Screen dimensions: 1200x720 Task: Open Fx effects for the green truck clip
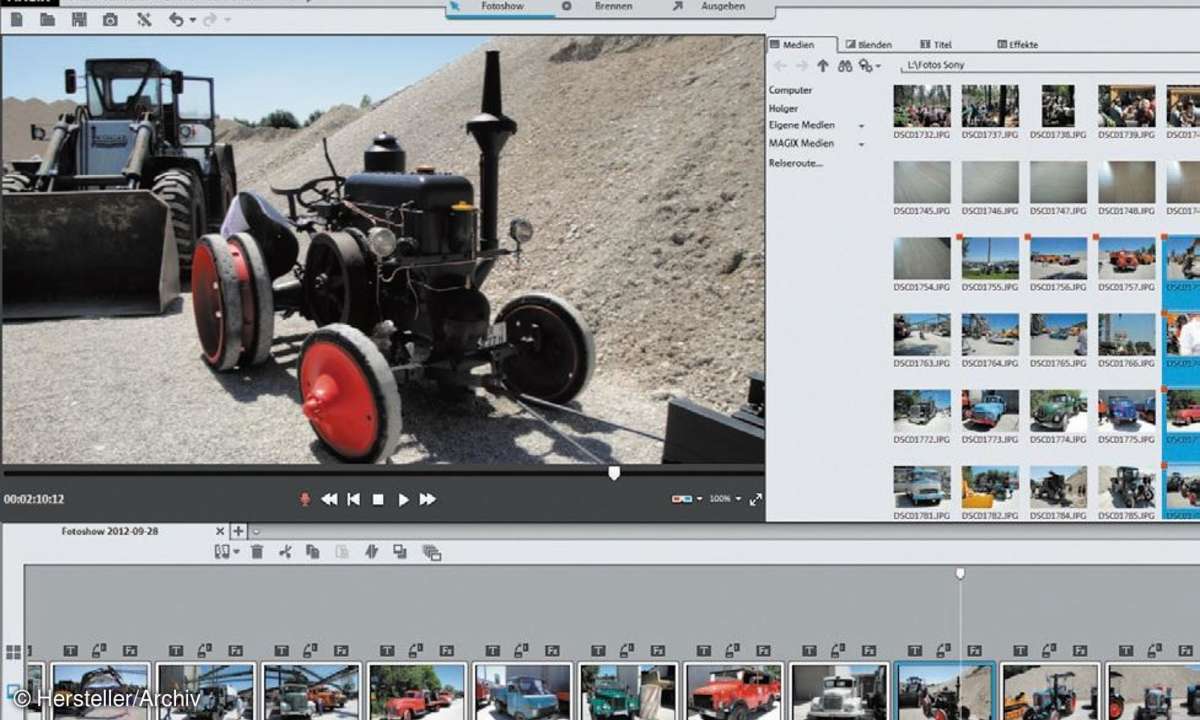coord(657,650)
